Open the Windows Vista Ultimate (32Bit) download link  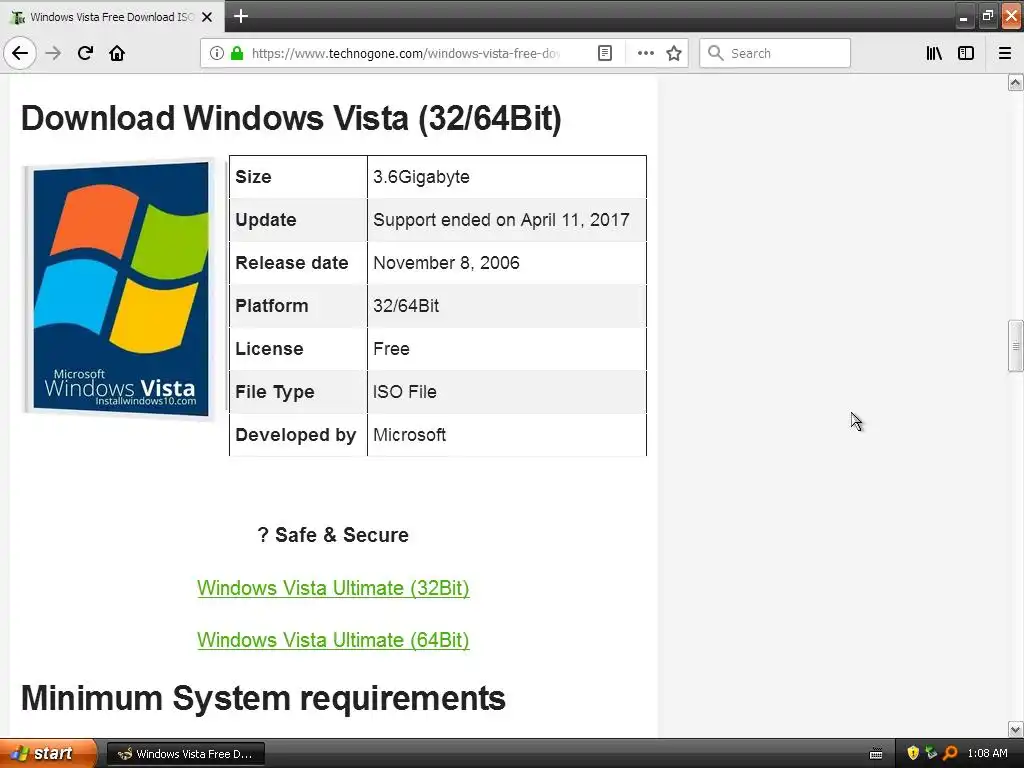(x=333, y=588)
